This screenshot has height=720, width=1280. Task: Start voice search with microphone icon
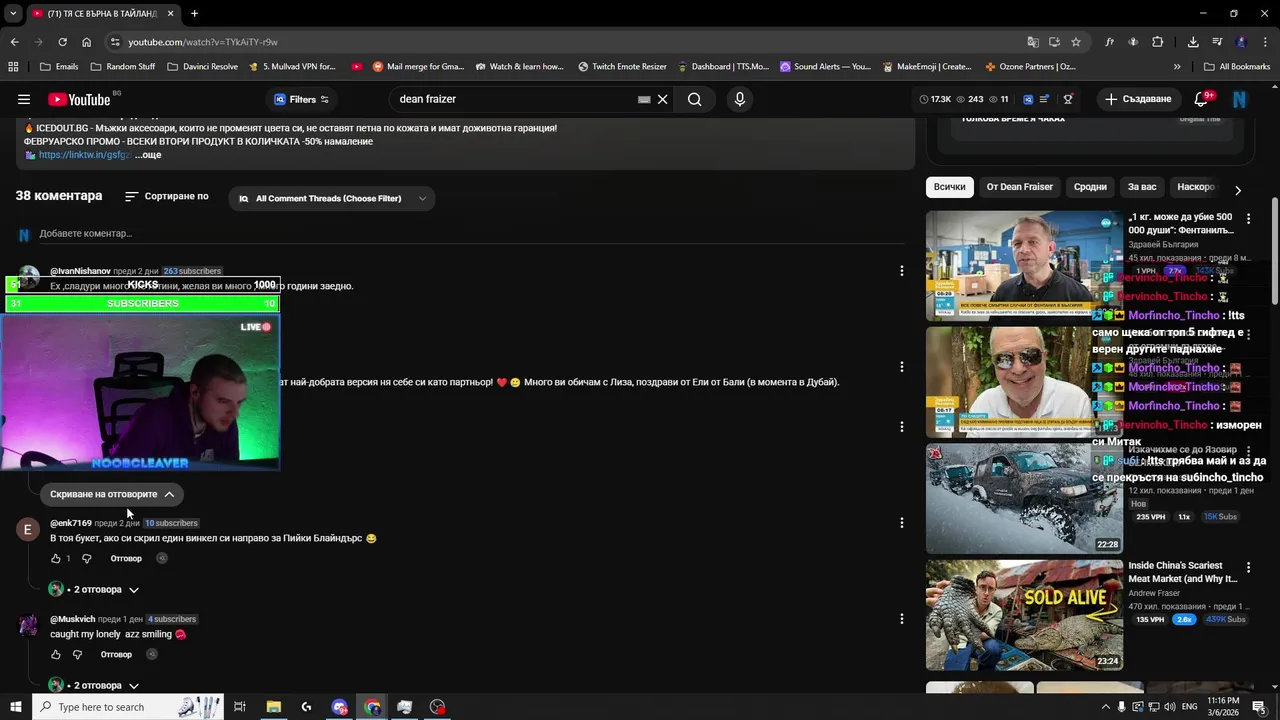tap(740, 99)
